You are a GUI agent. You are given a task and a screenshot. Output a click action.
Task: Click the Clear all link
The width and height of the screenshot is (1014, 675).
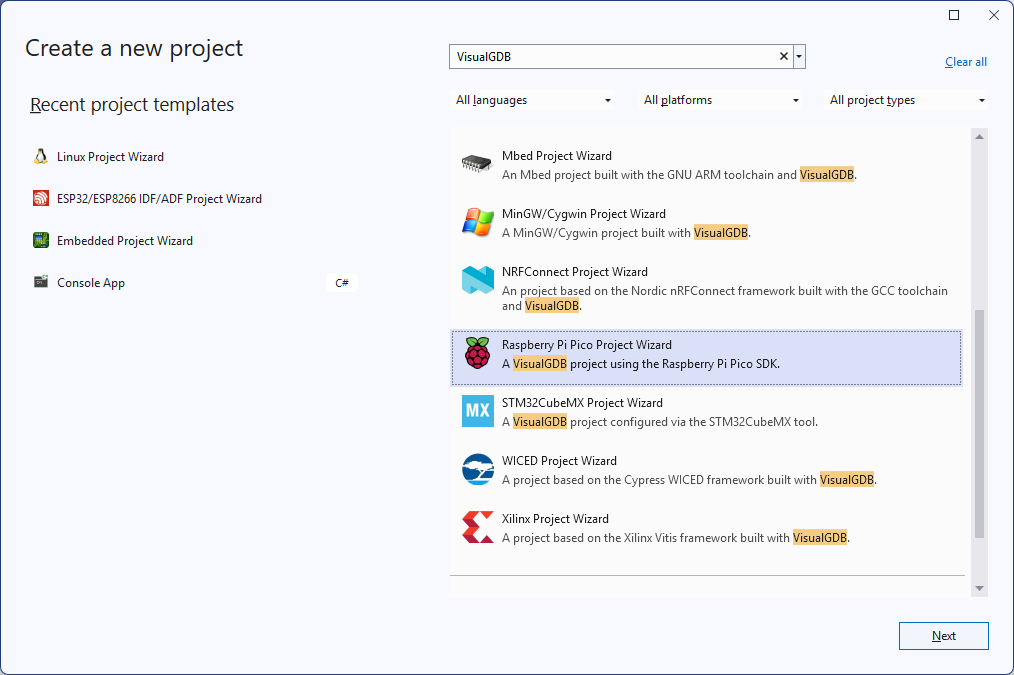pos(965,62)
